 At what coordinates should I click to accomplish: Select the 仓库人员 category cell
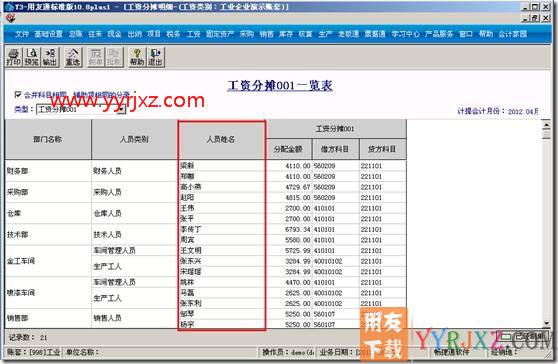[134, 213]
